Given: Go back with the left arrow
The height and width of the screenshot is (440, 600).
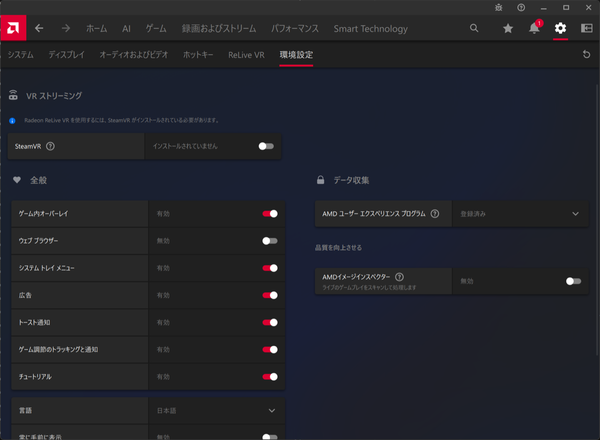Looking at the screenshot, I should point(39,28).
